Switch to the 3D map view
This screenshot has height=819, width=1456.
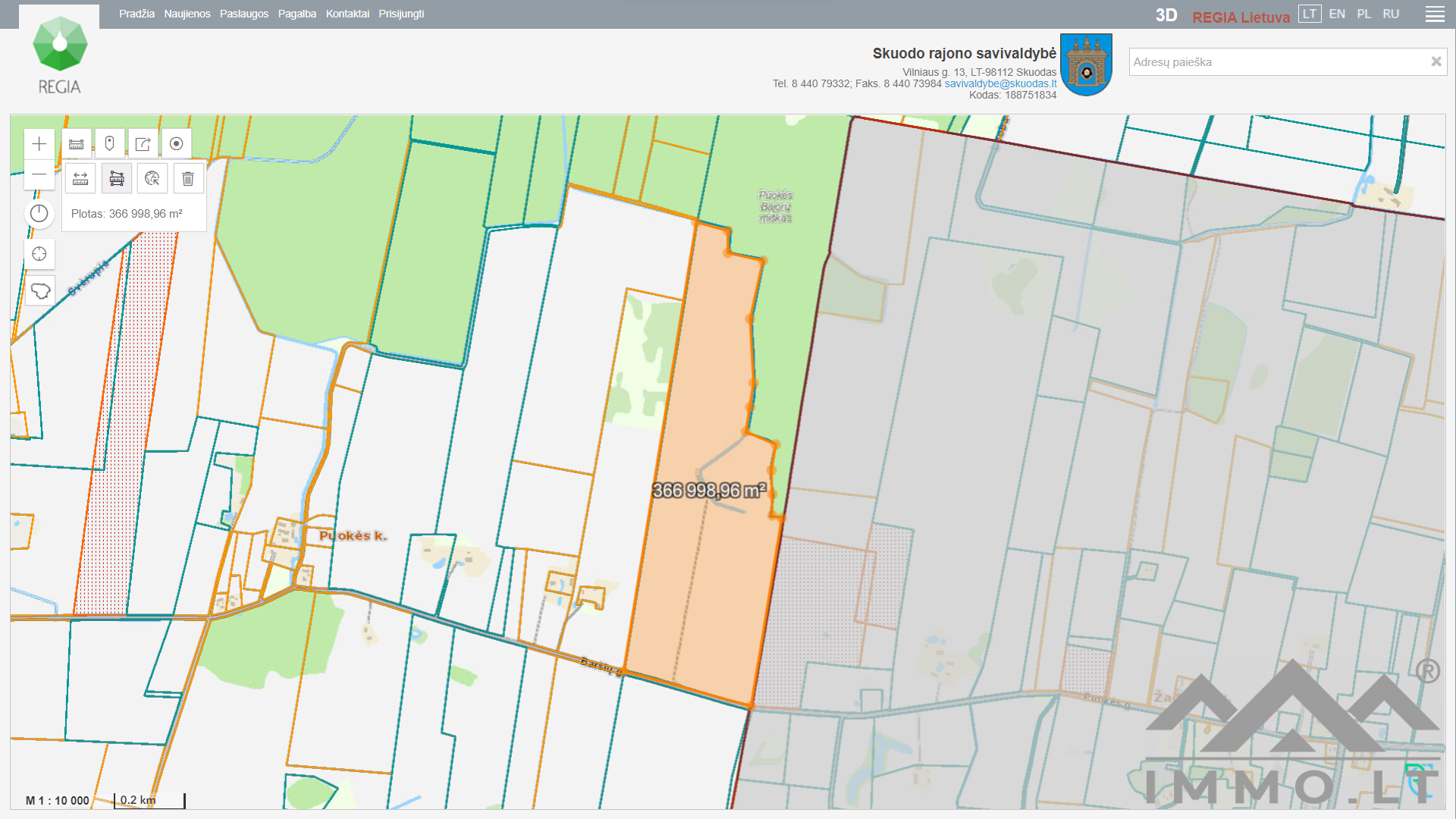coord(1166,16)
